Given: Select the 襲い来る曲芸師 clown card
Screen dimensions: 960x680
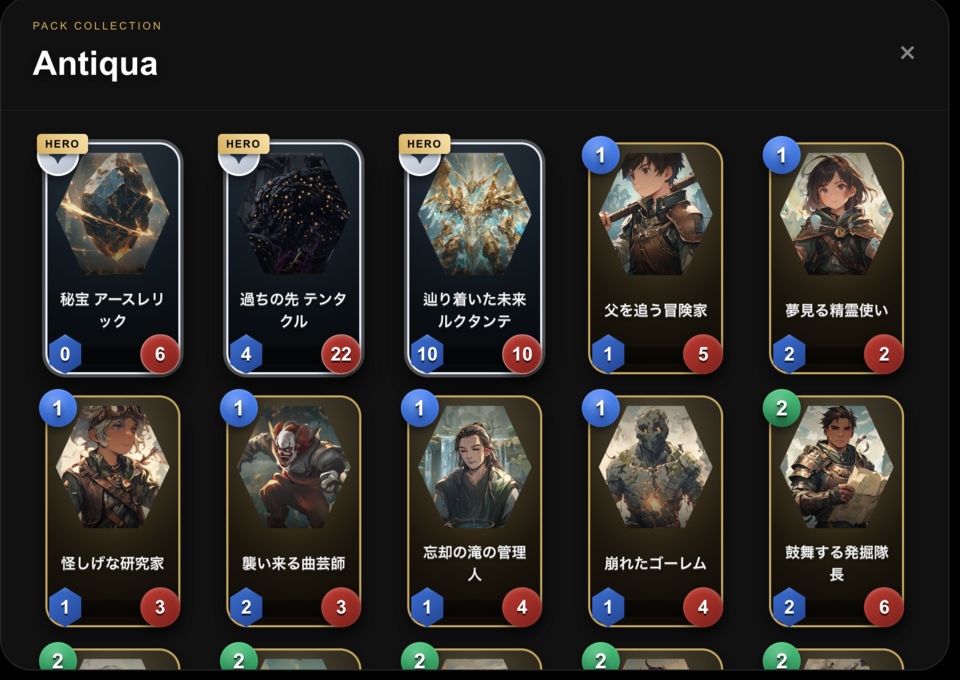Looking at the screenshot, I should [x=294, y=511].
